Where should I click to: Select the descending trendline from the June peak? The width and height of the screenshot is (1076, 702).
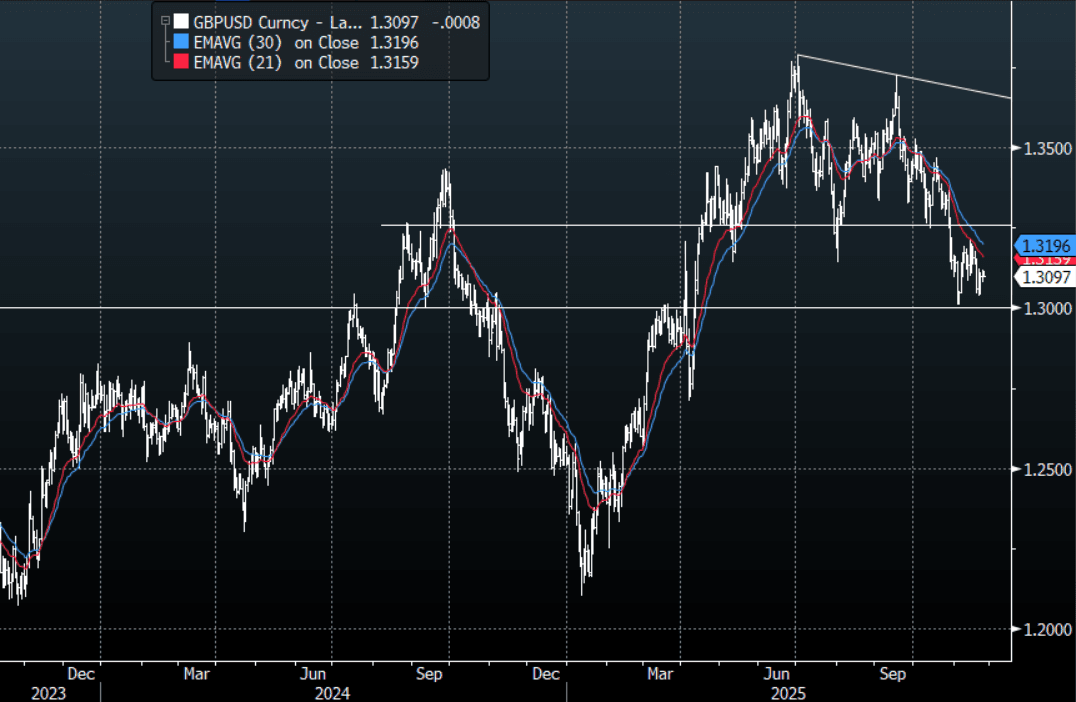pyautogui.click(x=900, y=76)
